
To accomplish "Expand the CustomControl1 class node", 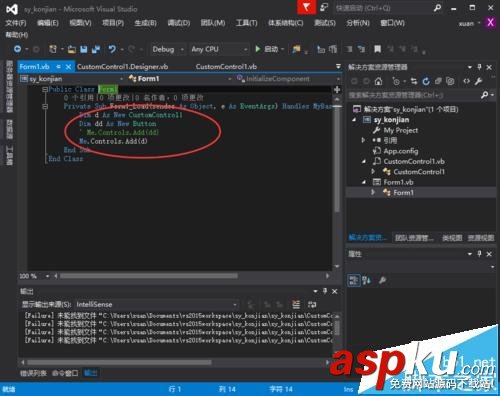I will click(x=373, y=172).
